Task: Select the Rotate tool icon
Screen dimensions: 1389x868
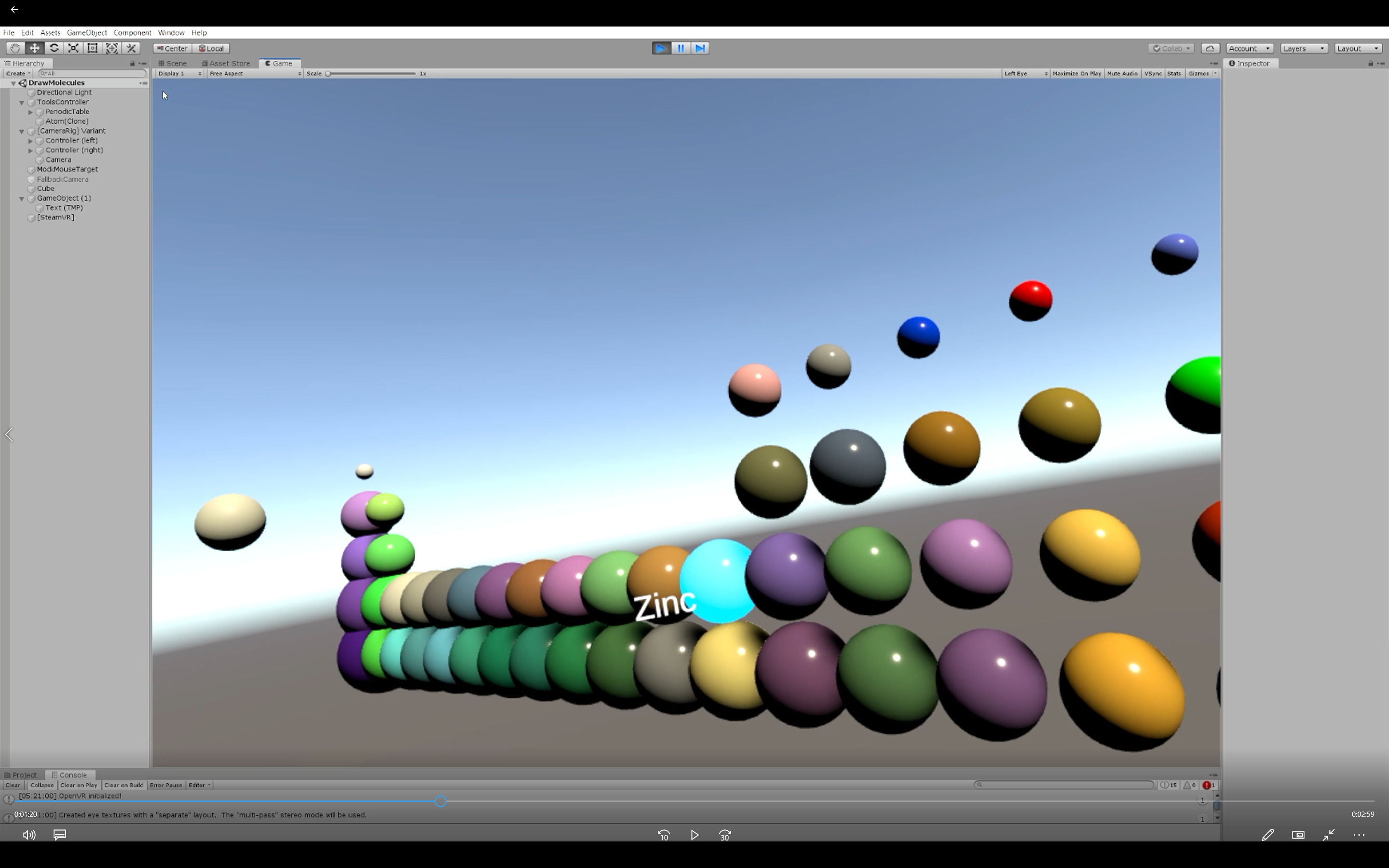Action: [54, 48]
